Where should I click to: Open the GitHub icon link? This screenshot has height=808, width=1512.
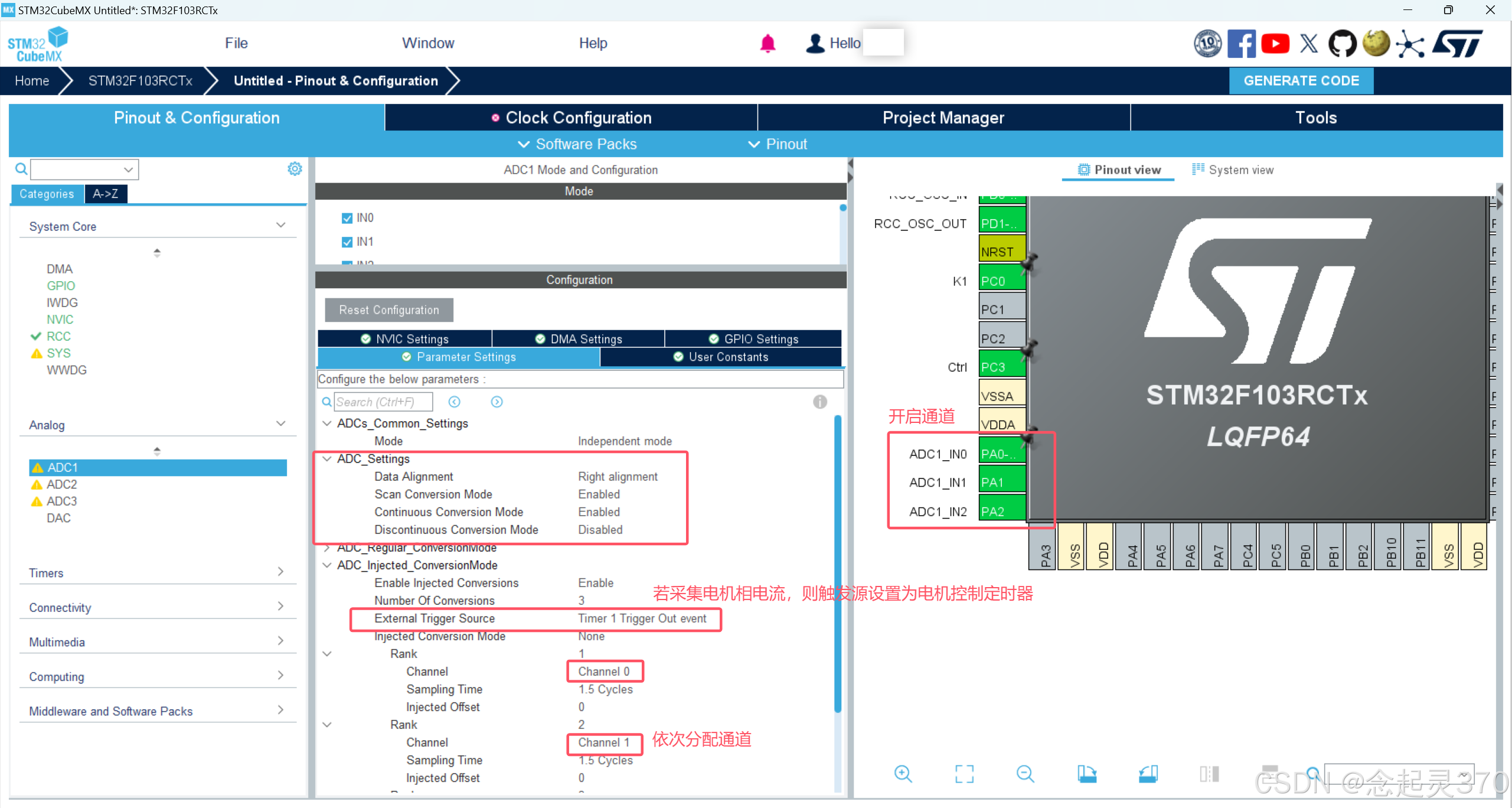(x=1341, y=44)
